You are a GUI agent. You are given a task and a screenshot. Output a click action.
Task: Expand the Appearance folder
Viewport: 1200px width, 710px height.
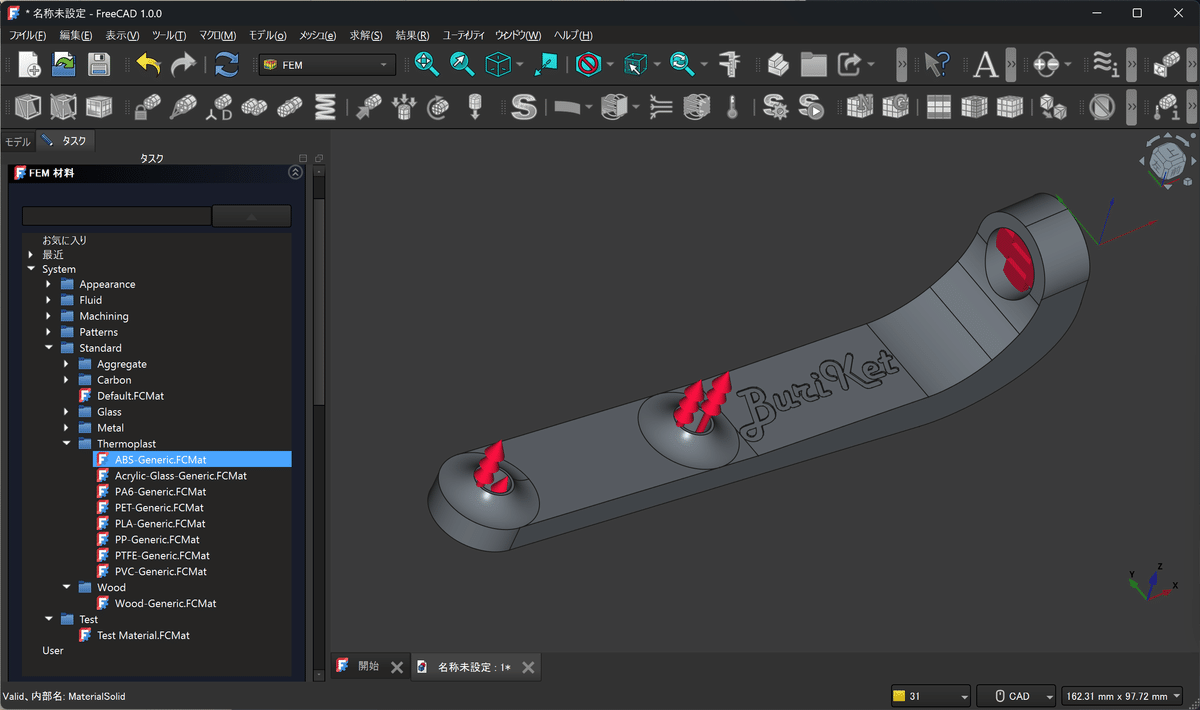[49, 284]
